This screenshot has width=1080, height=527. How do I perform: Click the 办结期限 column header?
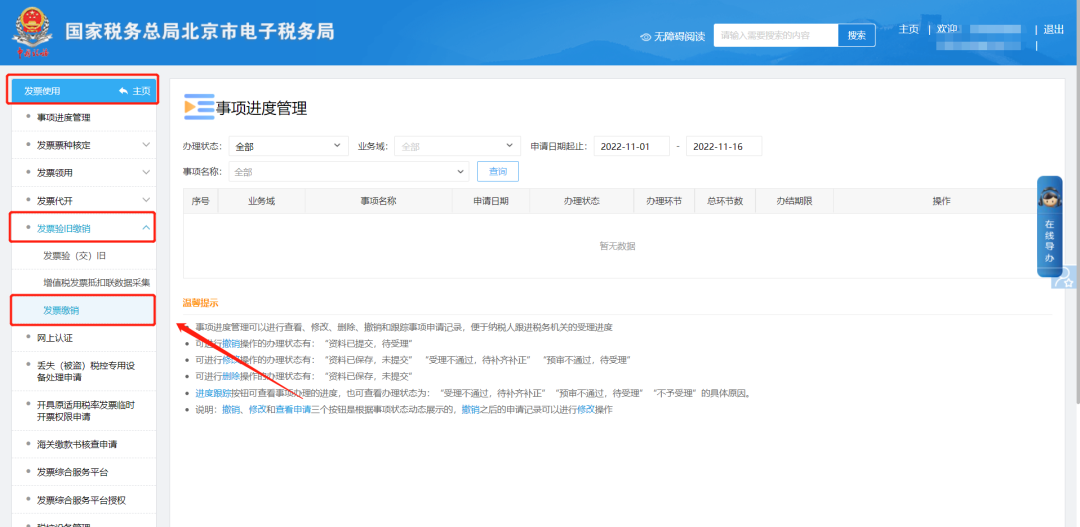coord(794,201)
